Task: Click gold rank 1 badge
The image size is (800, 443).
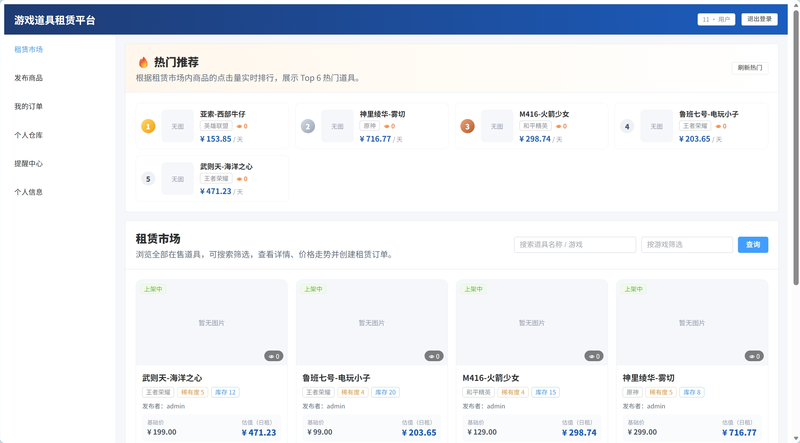Action: 148,126
